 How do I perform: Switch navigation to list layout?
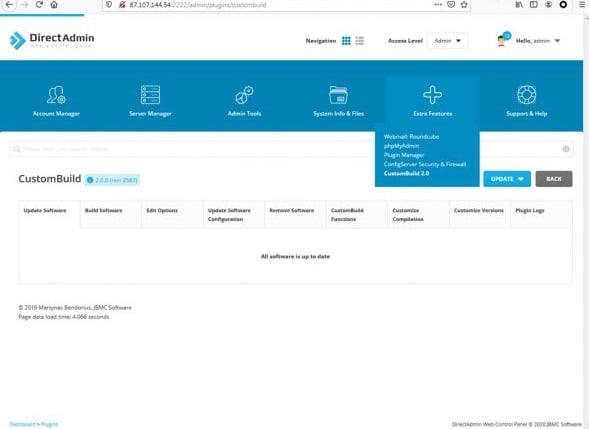(x=359, y=41)
